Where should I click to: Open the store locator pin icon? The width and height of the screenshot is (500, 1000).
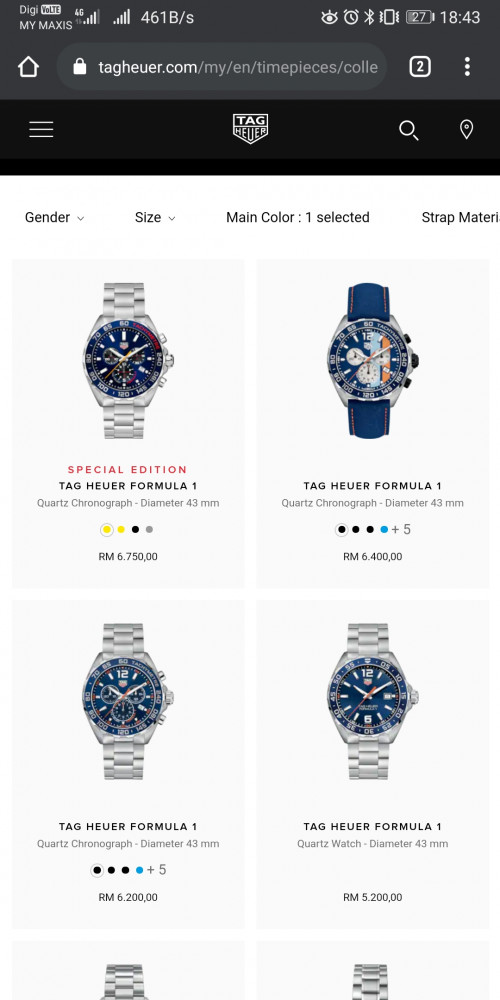467,129
